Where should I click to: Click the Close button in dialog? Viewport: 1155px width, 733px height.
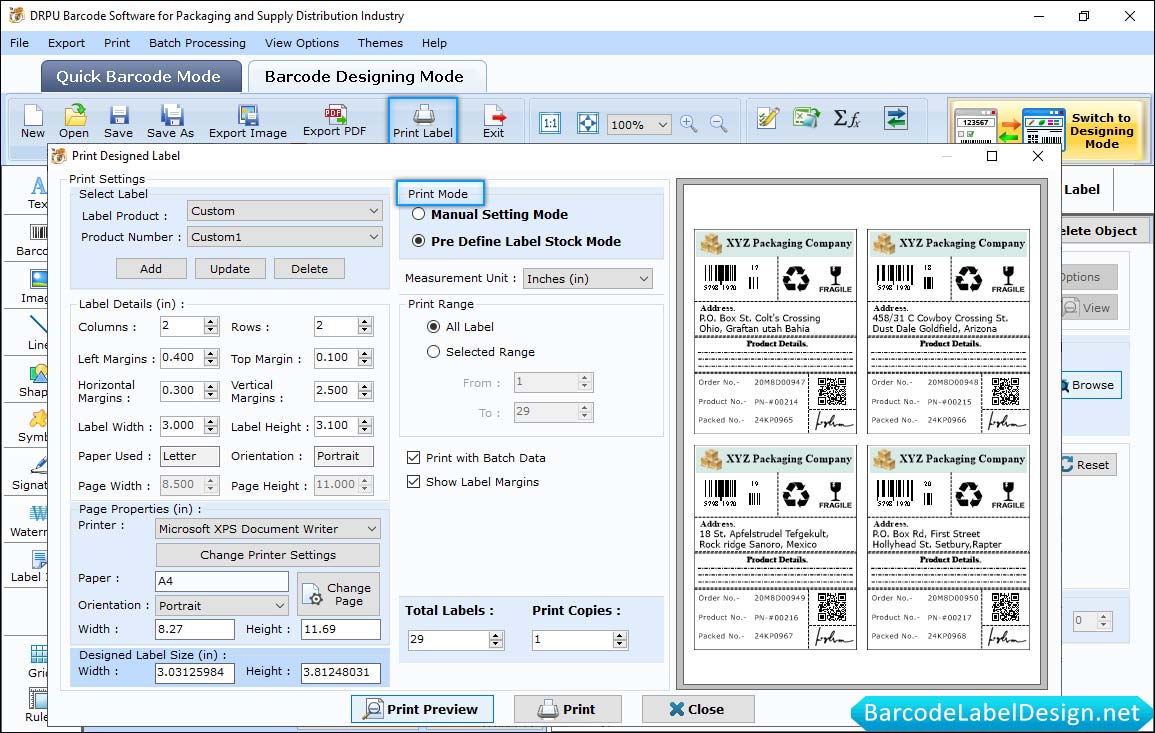[698, 709]
